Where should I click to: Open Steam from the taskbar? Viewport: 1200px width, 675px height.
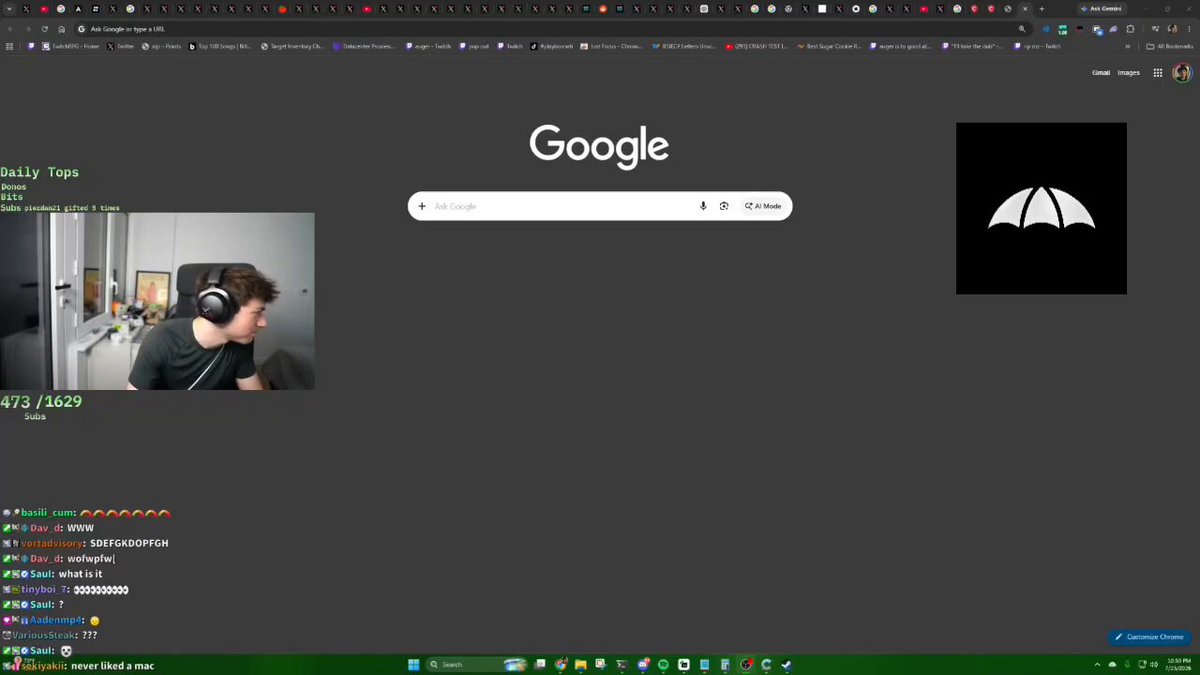click(x=786, y=664)
